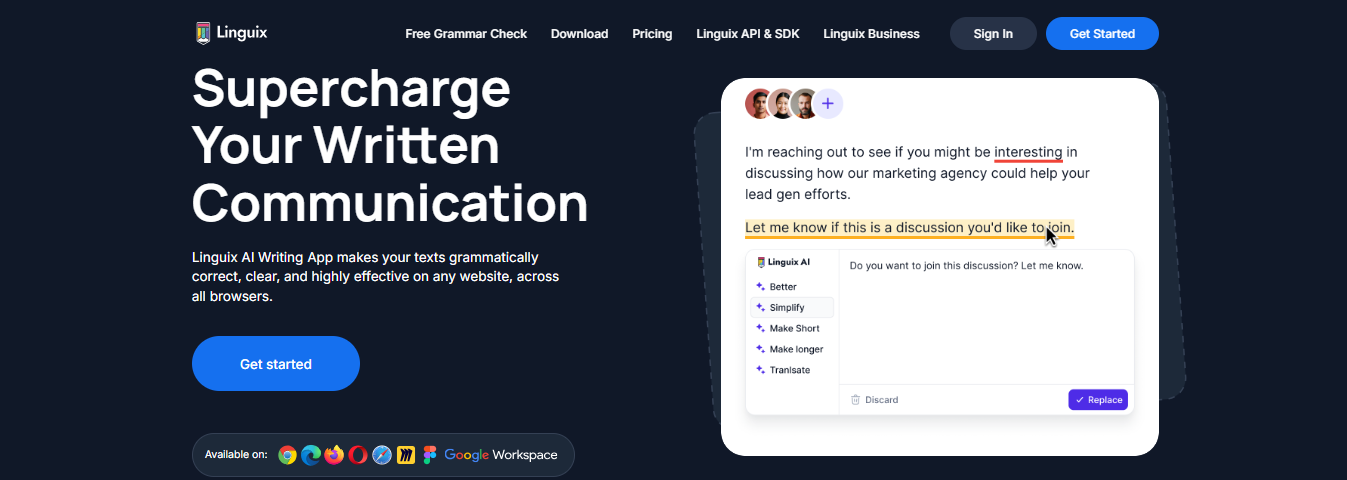
Task: Click the Linguix AI panel logo
Action: tap(783, 262)
